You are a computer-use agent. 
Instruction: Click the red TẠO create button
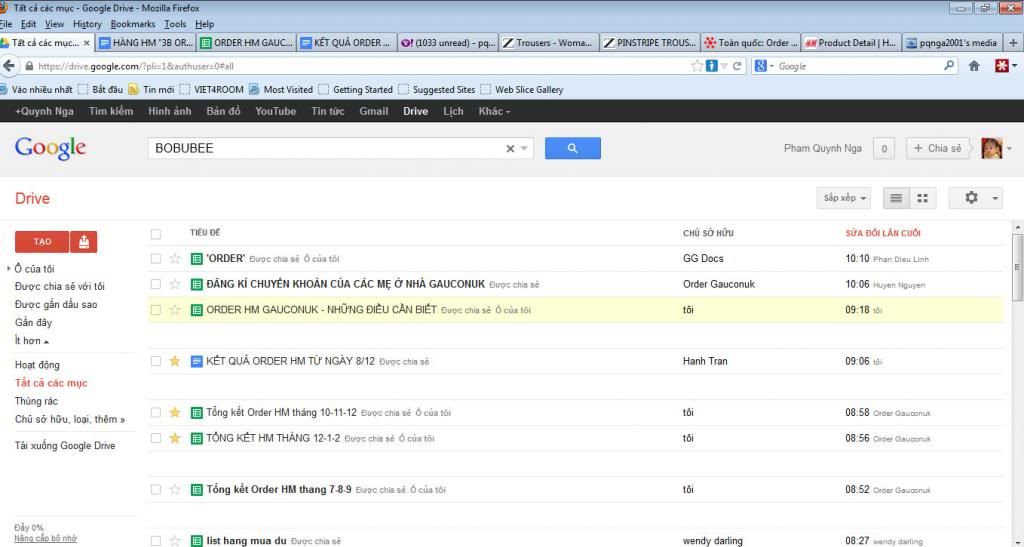(43, 241)
